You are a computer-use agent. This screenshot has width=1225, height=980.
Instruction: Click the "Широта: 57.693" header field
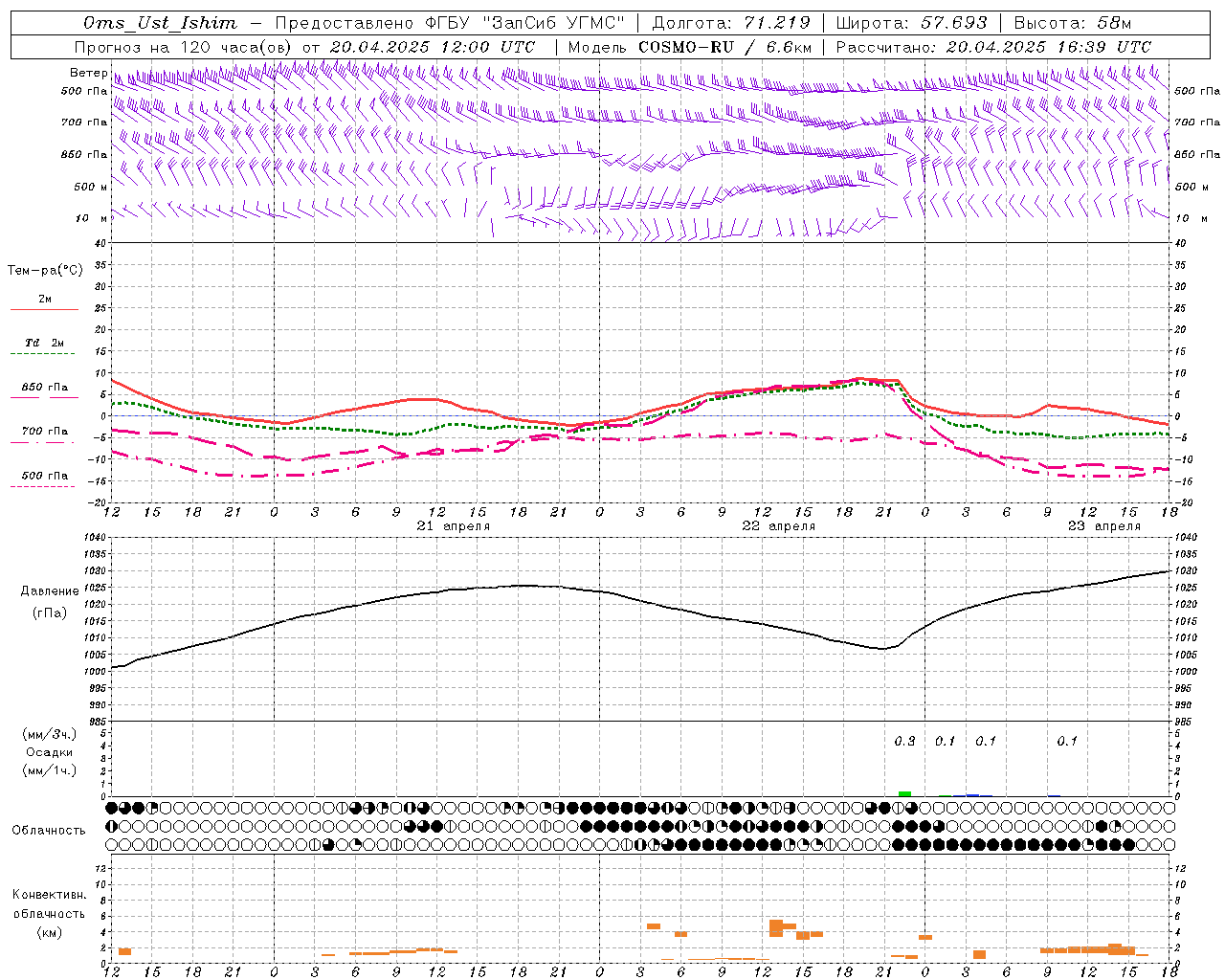(911, 23)
